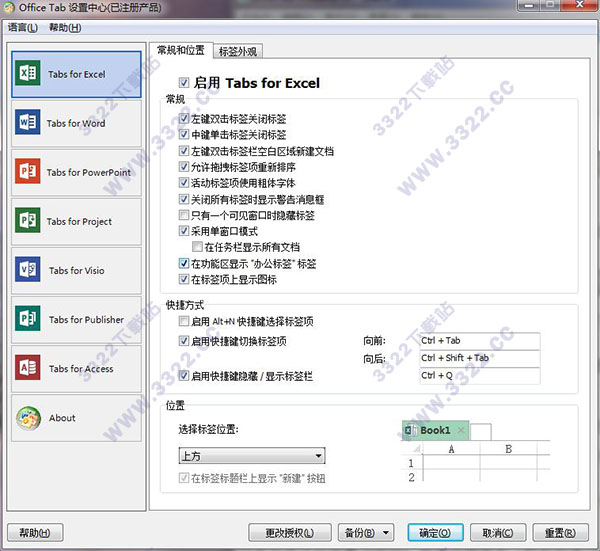Click the Excel icon on Book1 preview tab
Viewport: 600px width, 551px height.
(411, 430)
